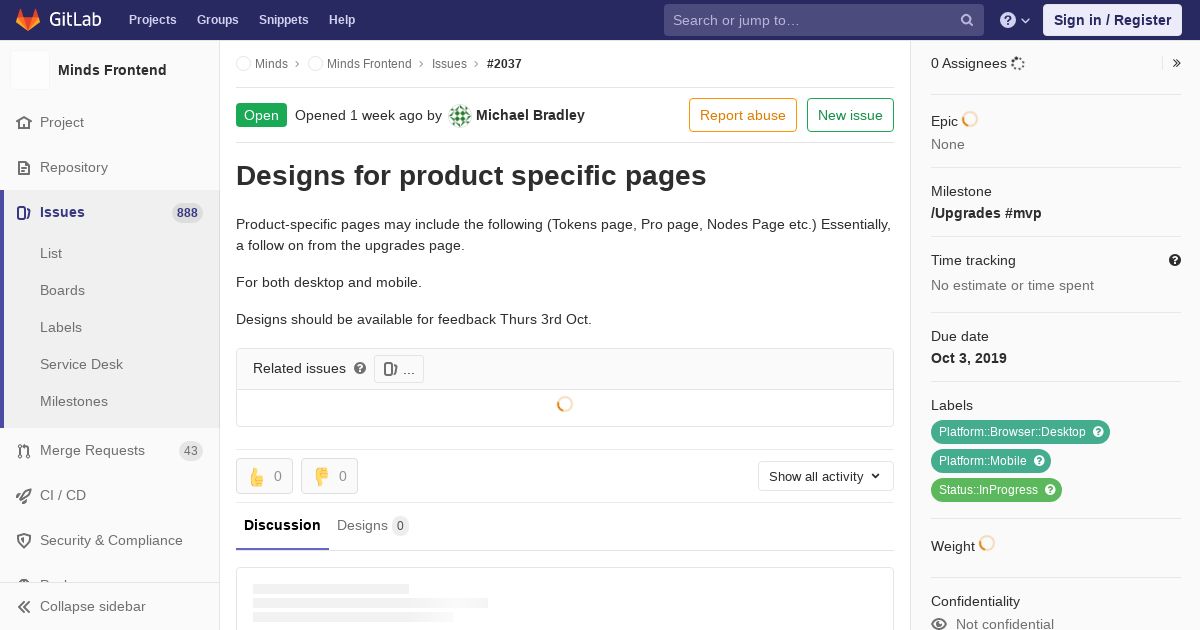Click the /Upgrades #mvp milestone link
Image resolution: width=1200 pixels, height=630 pixels.
click(x=986, y=213)
